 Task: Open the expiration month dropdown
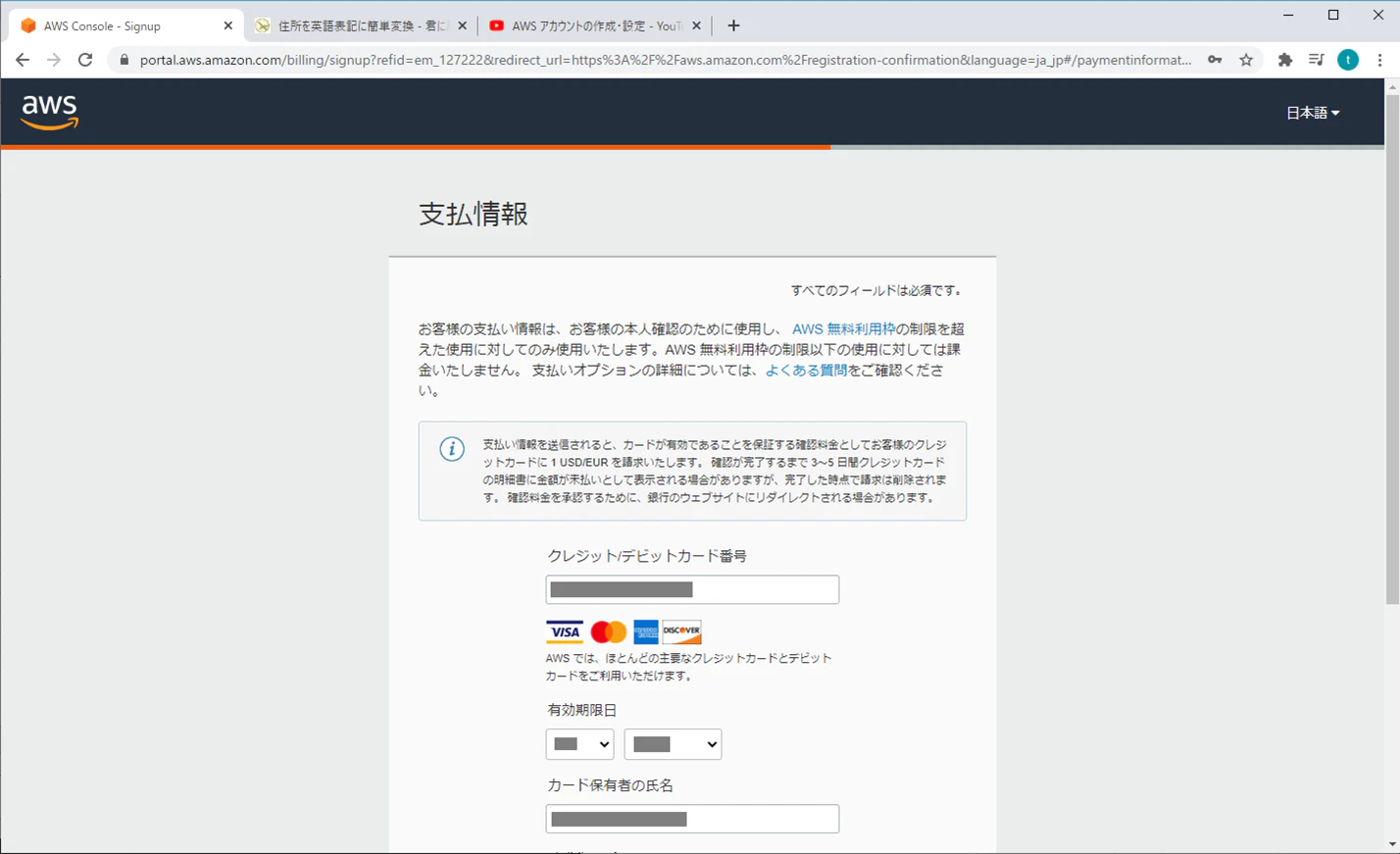579,744
